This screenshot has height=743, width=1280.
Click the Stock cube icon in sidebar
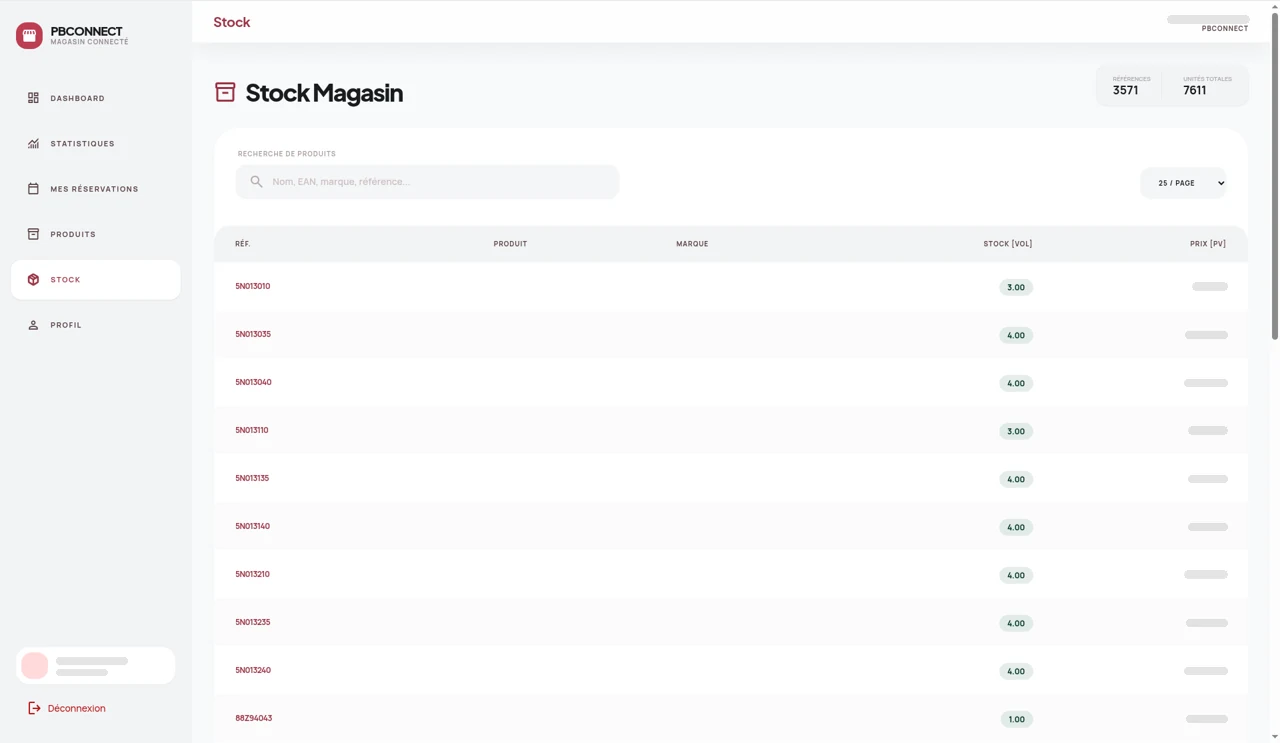[33, 280]
